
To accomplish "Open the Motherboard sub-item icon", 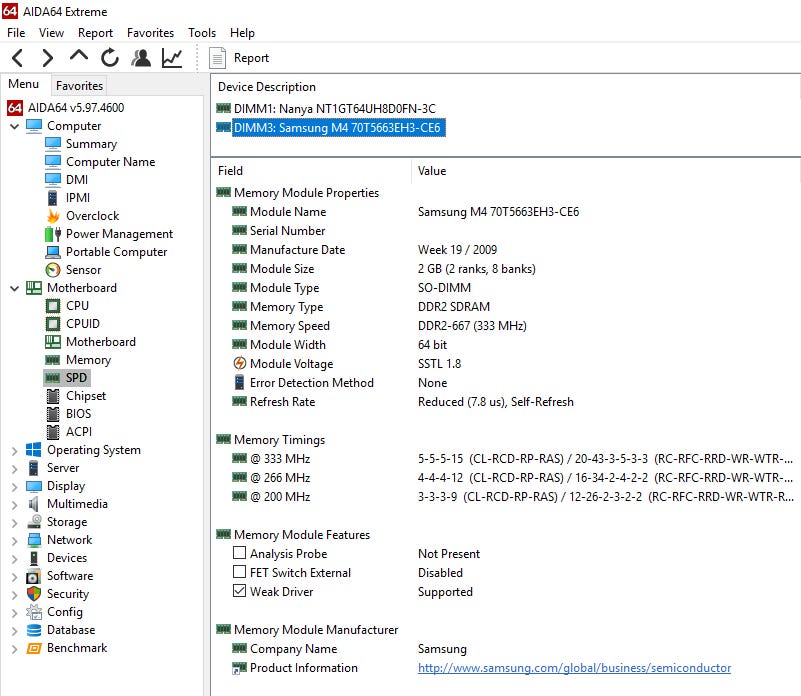I will (x=53, y=342).
